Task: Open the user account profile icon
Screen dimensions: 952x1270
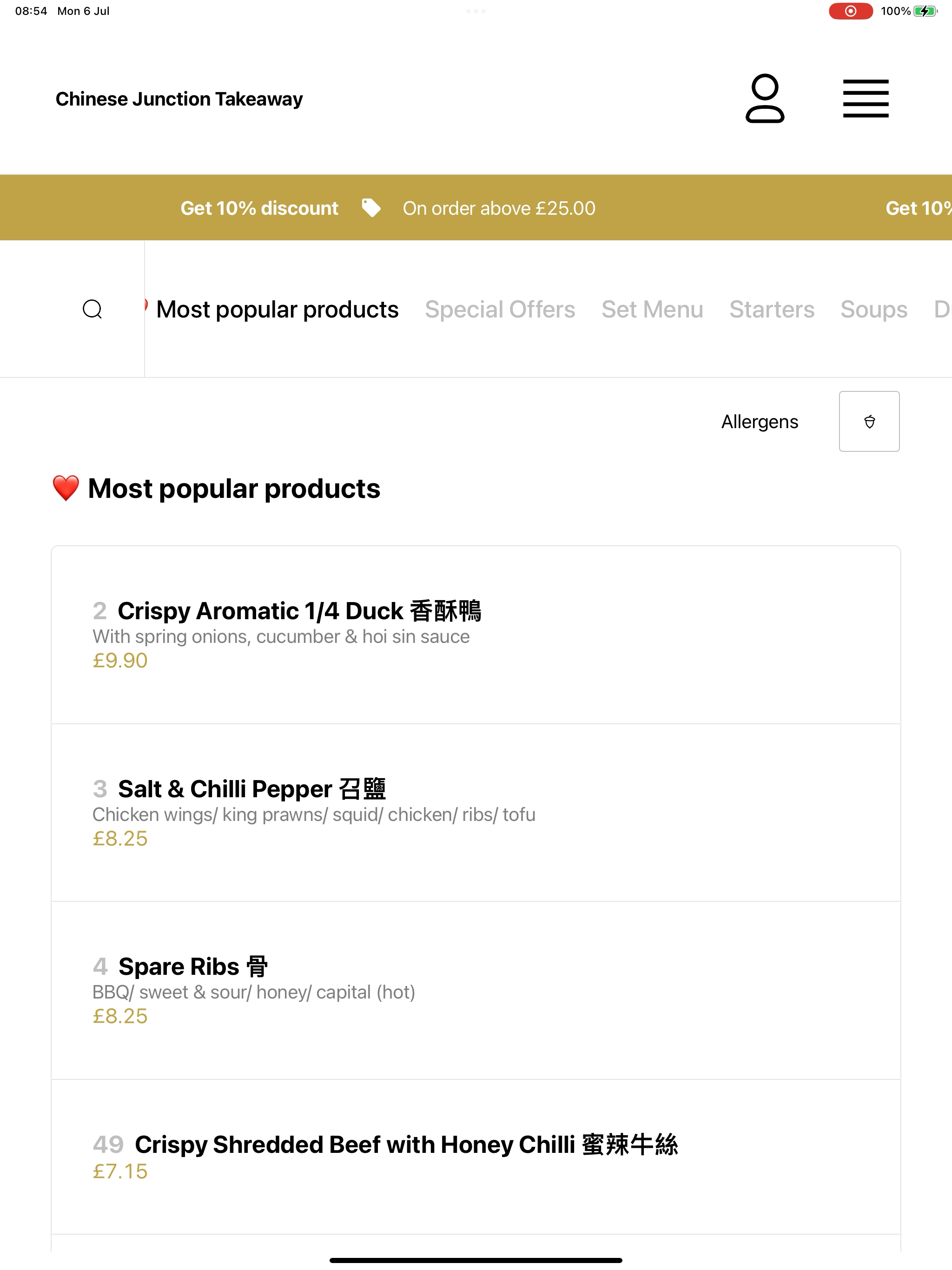Action: [765, 99]
